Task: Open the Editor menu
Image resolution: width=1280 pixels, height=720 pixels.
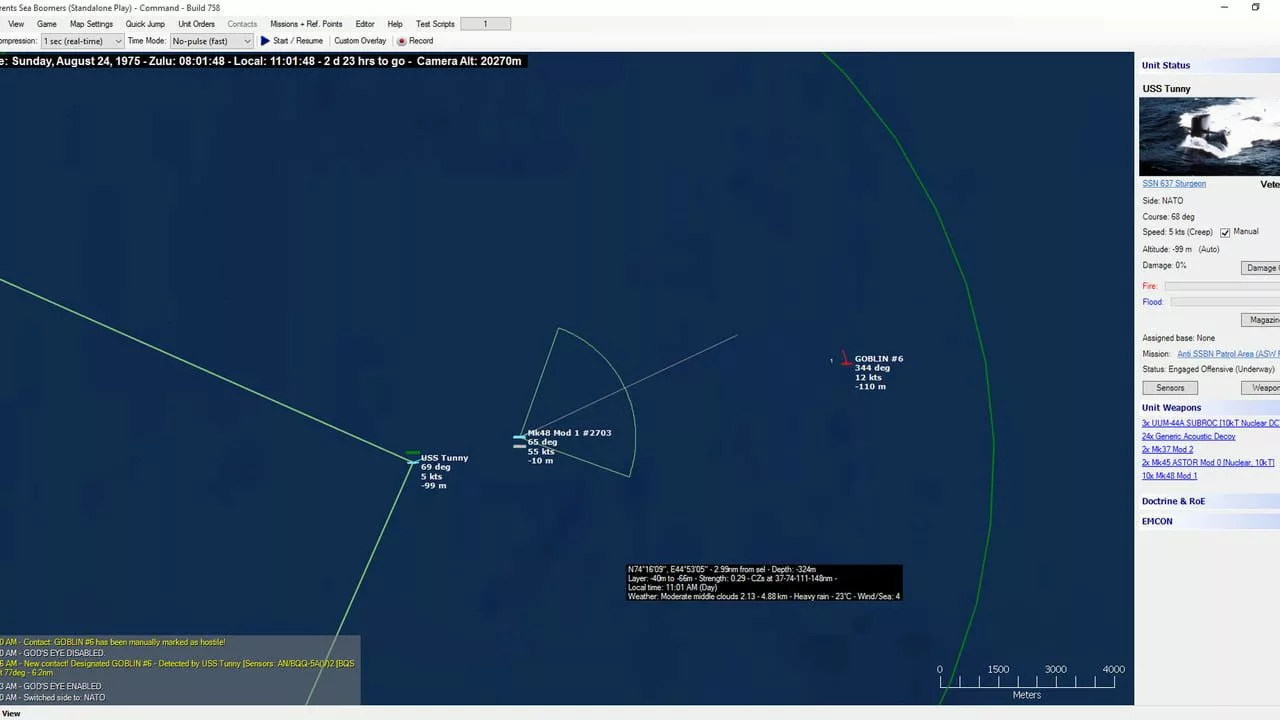Action: pyautogui.click(x=365, y=24)
